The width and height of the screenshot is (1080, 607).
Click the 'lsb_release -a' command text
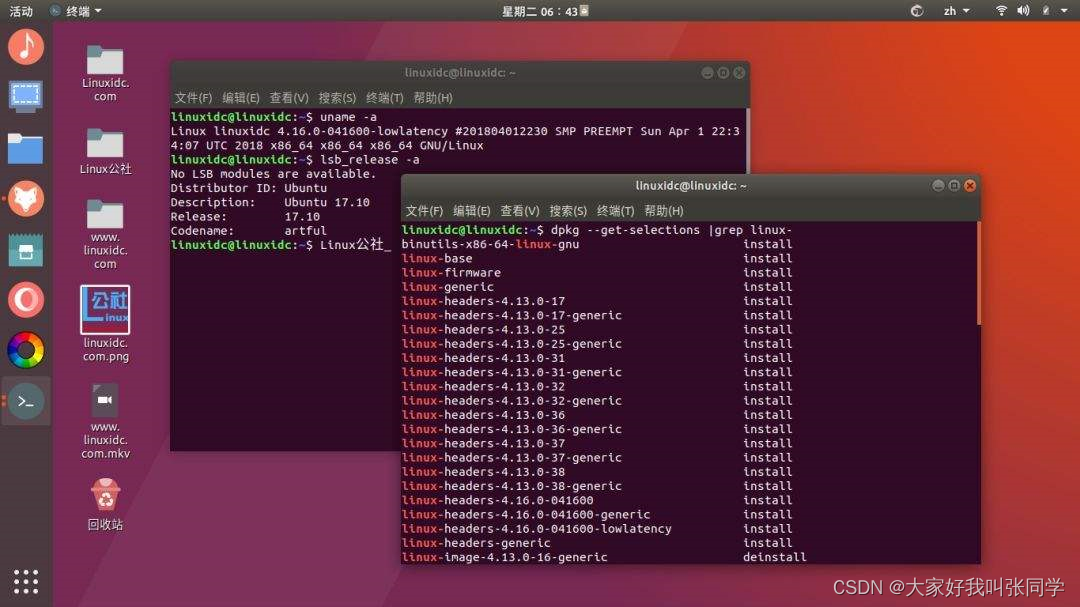[x=369, y=160]
